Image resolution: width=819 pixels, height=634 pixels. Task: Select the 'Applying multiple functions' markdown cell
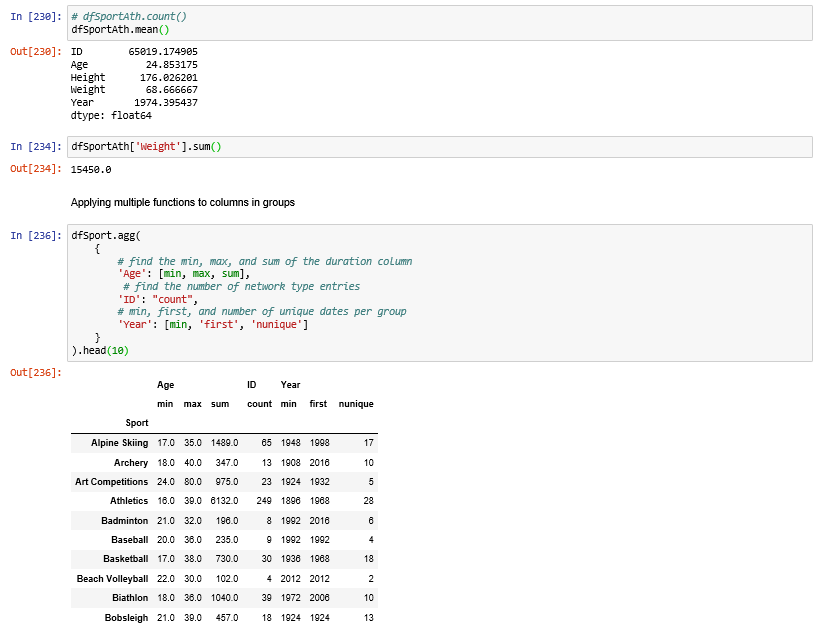[x=183, y=202]
